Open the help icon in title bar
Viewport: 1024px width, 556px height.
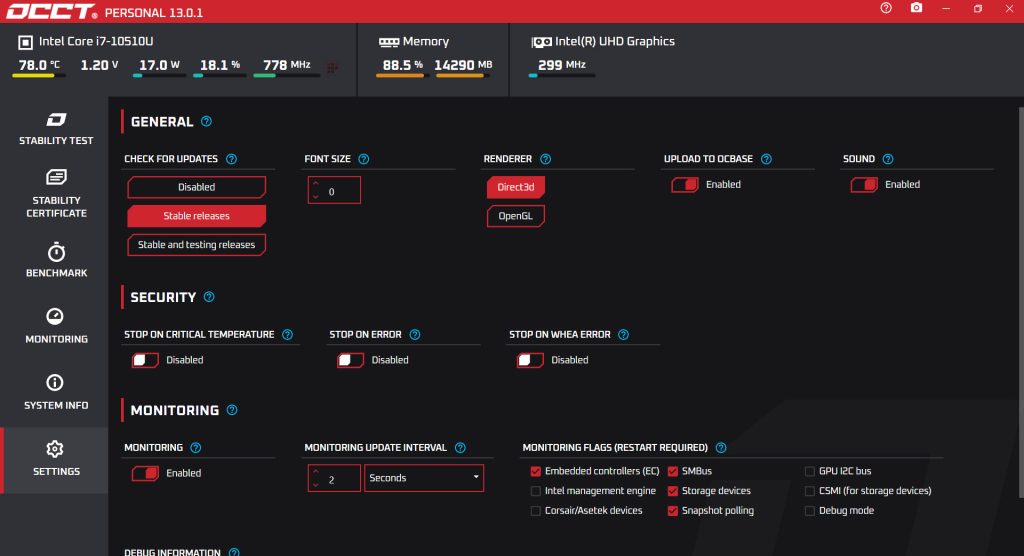[886, 8]
